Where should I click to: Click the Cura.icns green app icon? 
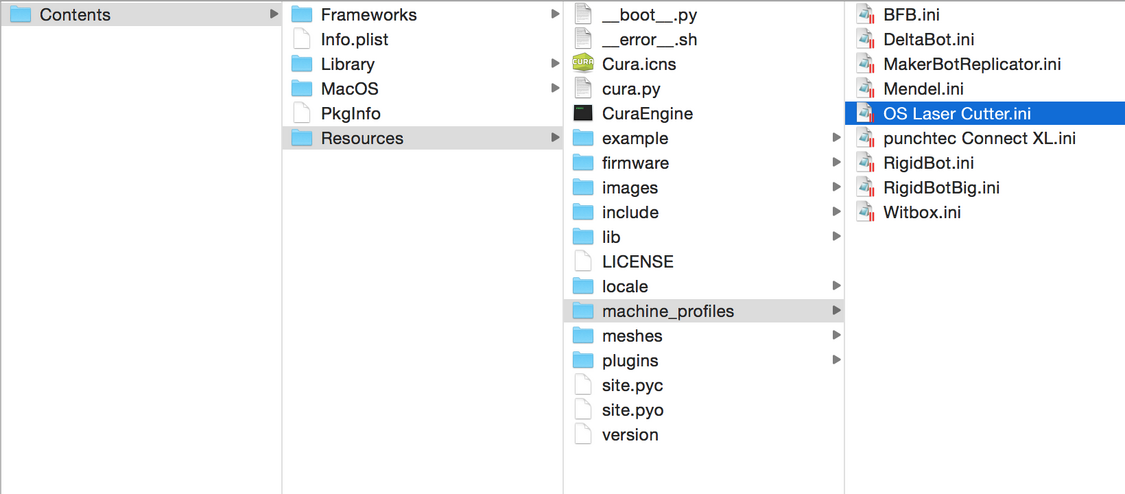pos(583,64)
